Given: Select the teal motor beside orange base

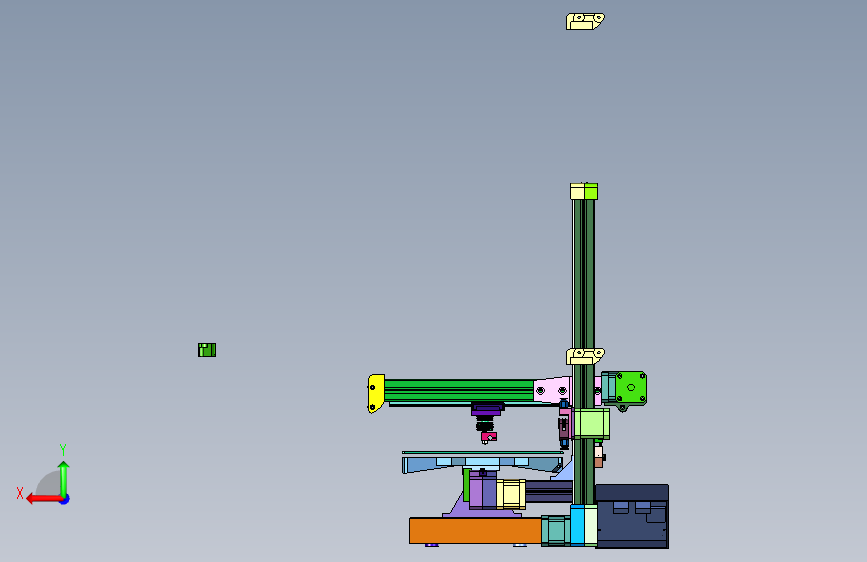Looking at the screenshot, I should 555,530.
